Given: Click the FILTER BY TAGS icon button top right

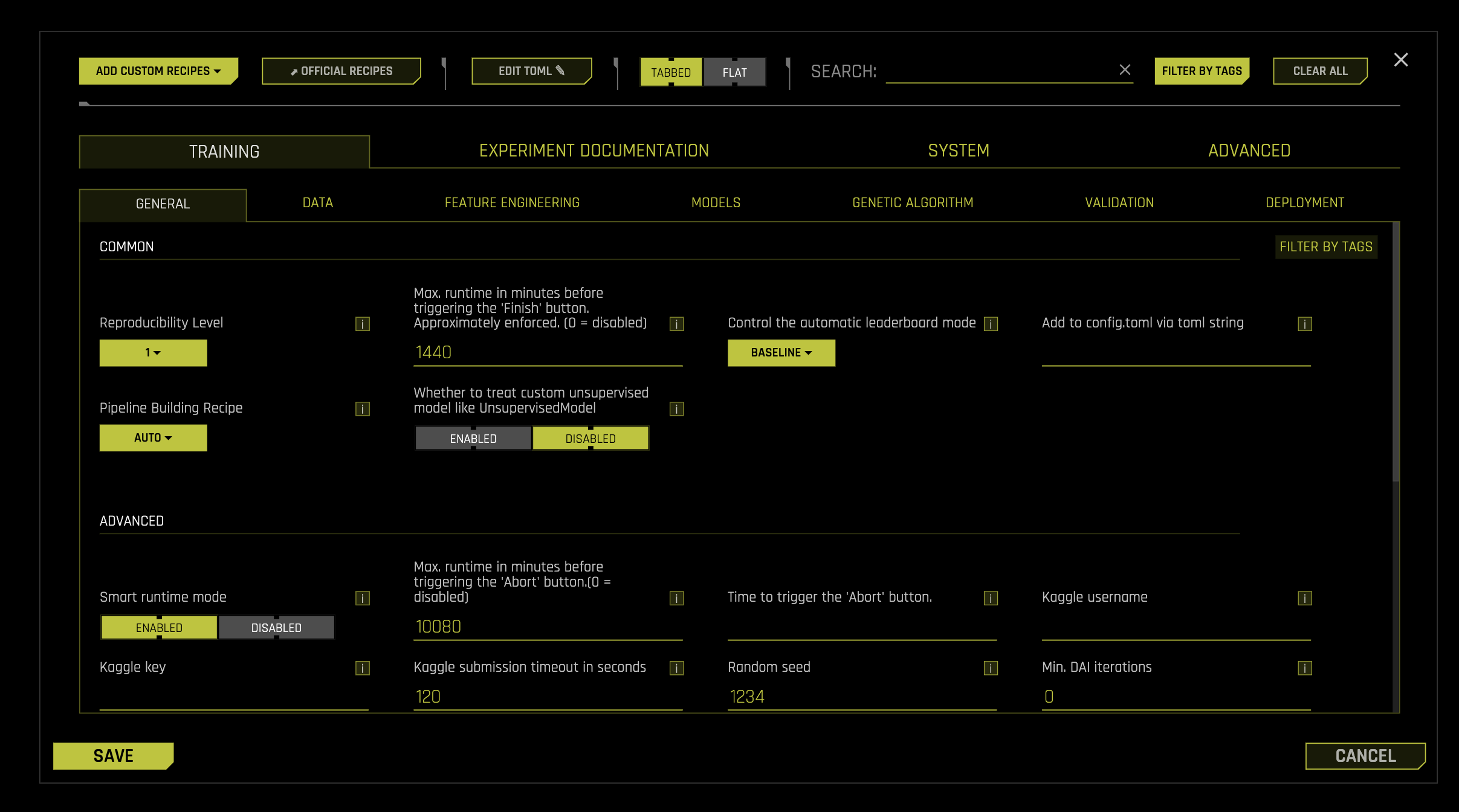Looking at the screenshot, I should (x=1202, y=70).
